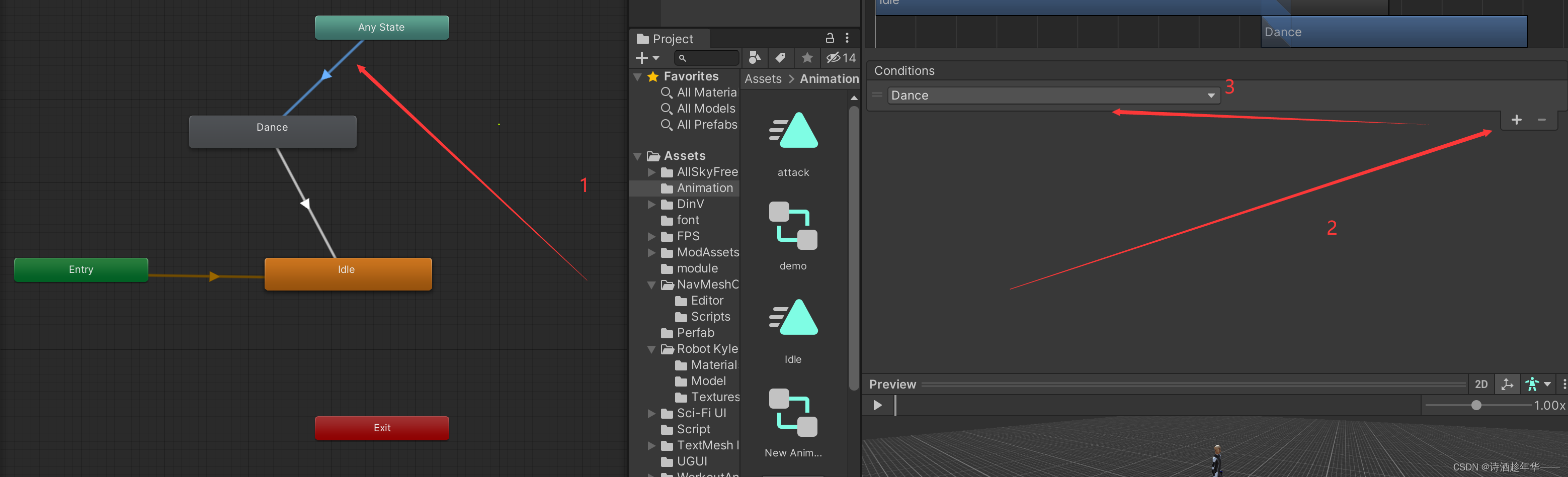Click the Assets breadcrumb above the asset grid

(763, 78)
